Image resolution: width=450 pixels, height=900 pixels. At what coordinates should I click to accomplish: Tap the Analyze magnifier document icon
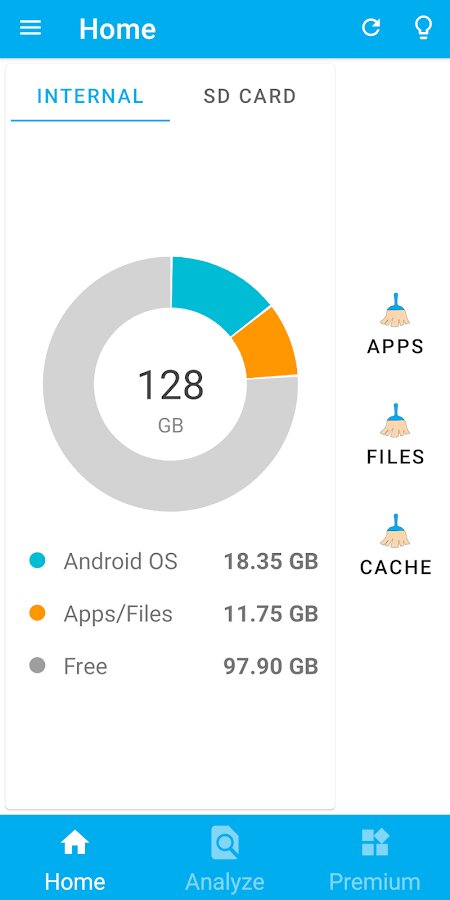click(x=224, y=843)
